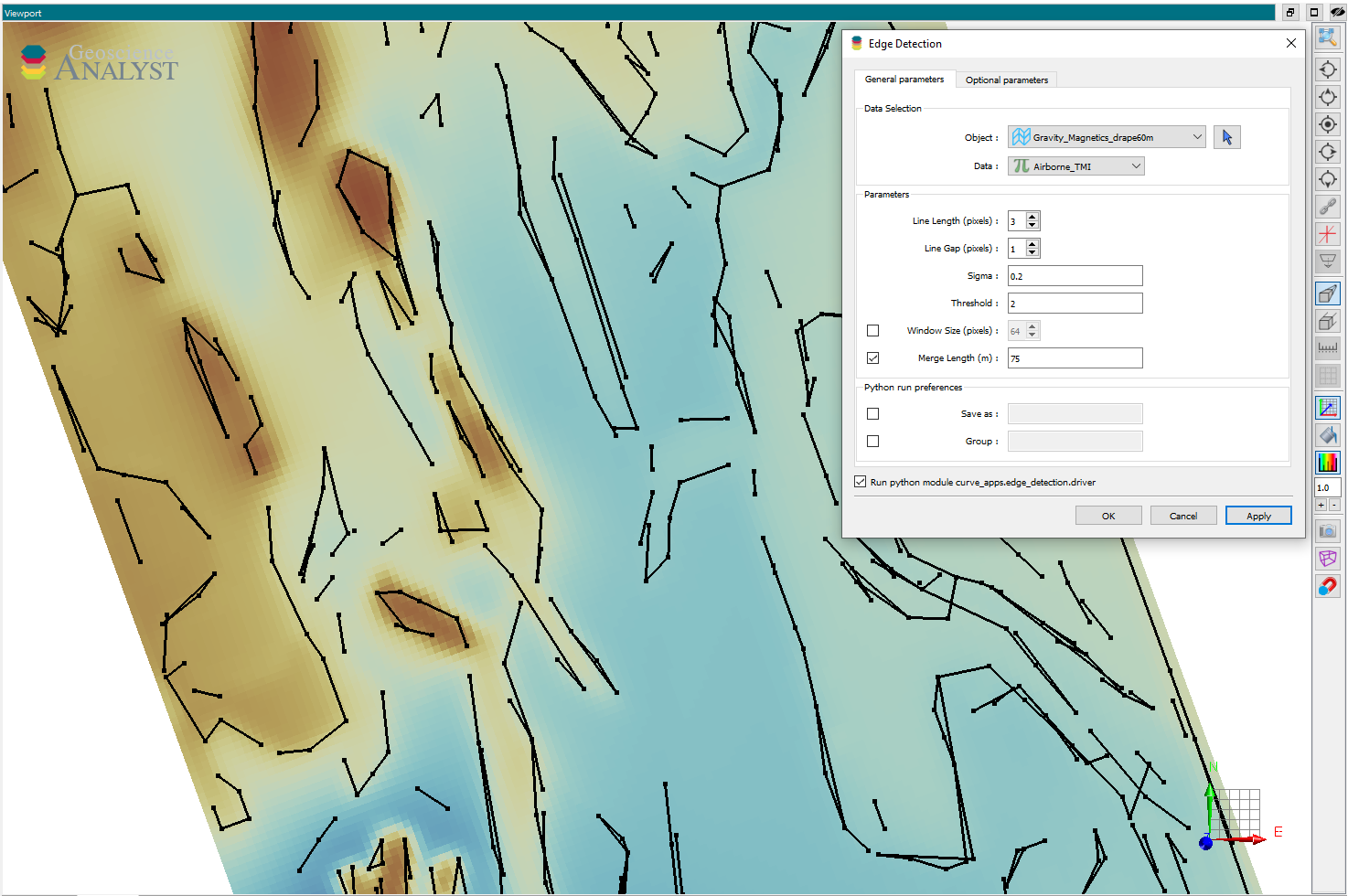Click the object picker arrow icon

pos(1226,137)
